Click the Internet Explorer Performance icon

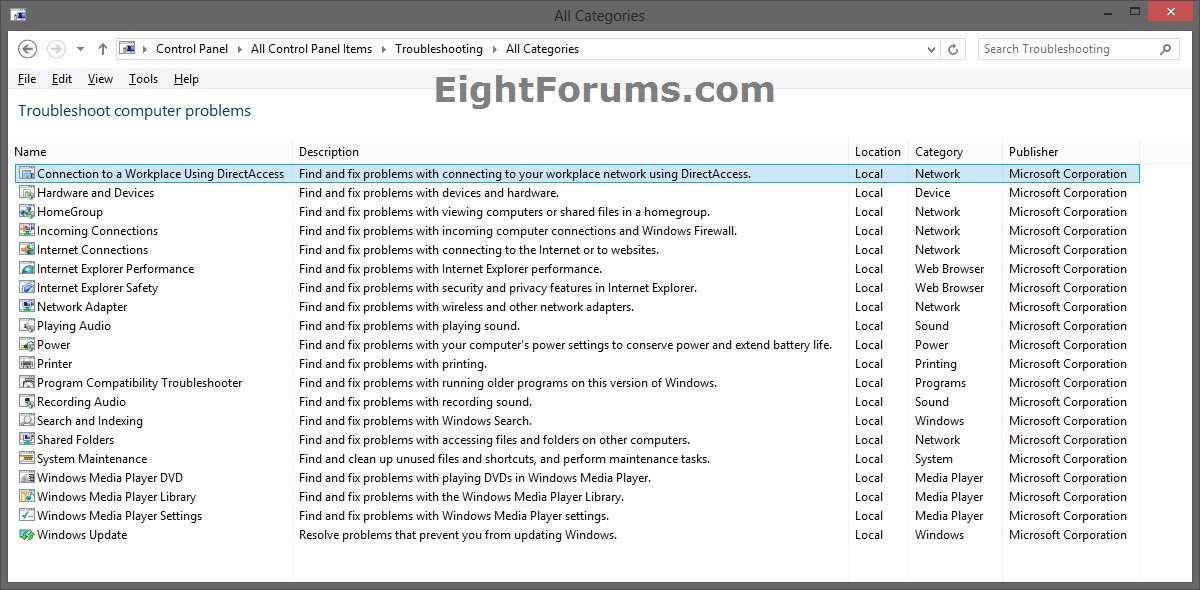[27, 269]
